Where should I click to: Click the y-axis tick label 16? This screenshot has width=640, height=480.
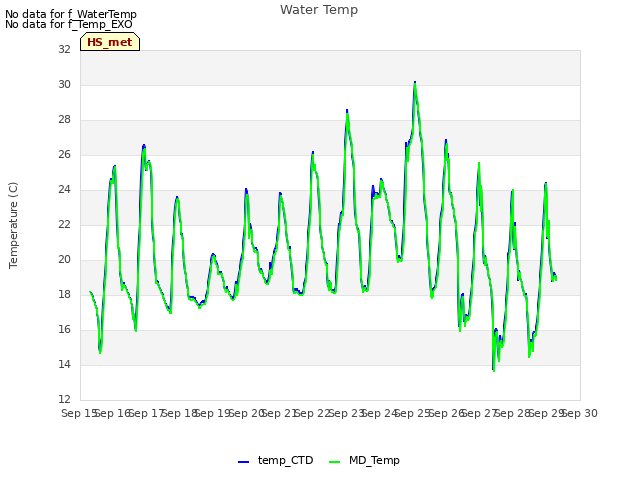(x=64, y=329)
